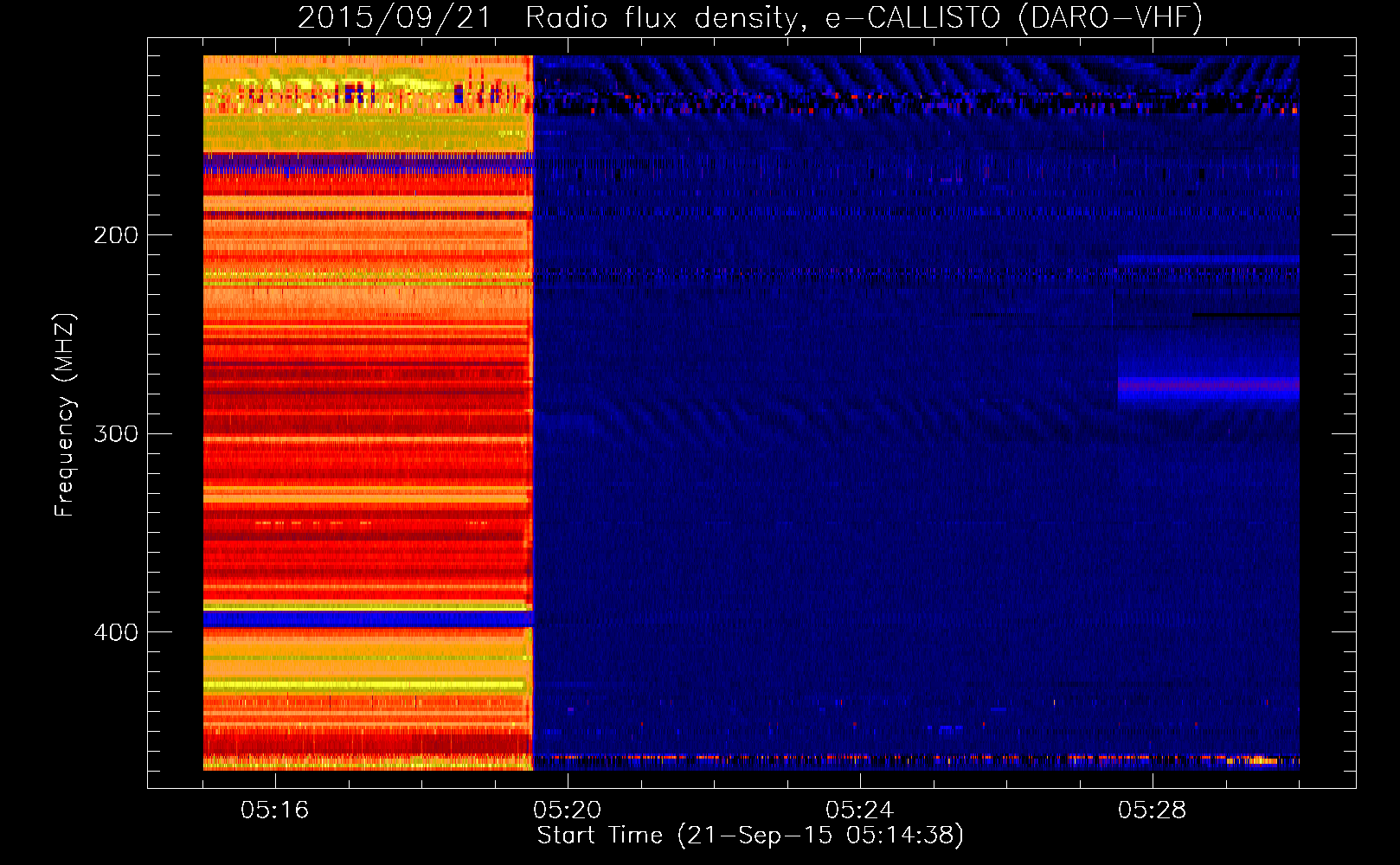
Task: Click the 05:16 time tick label
Action: pos(275,811)
